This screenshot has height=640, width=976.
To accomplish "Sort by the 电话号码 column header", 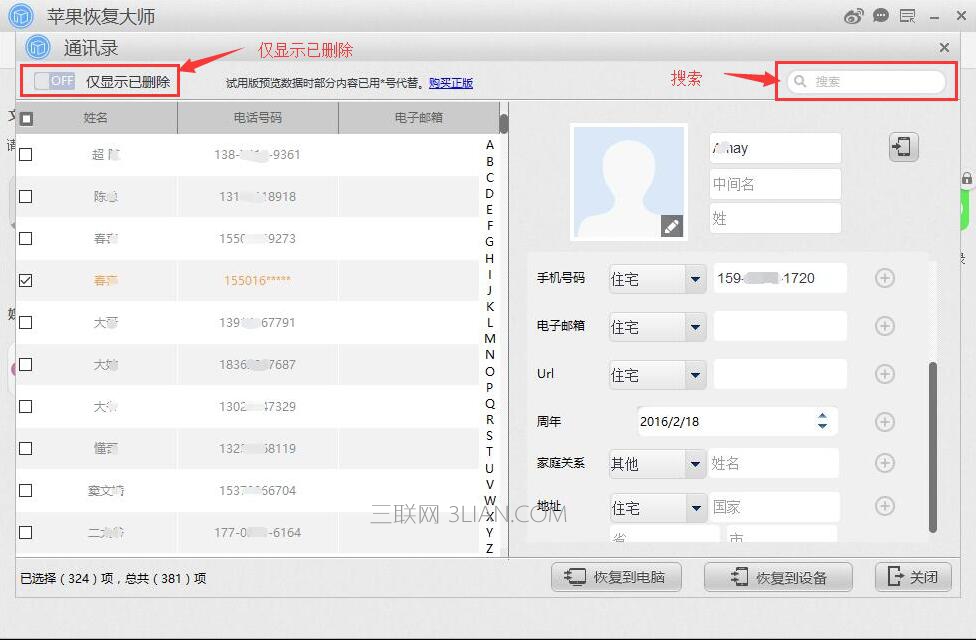I will [x=258, y=118].
